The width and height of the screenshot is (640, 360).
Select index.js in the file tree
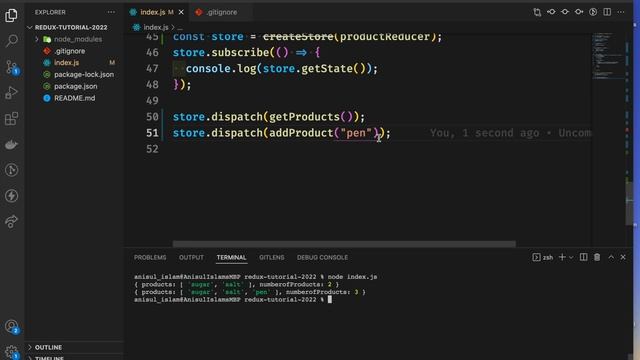67,62
